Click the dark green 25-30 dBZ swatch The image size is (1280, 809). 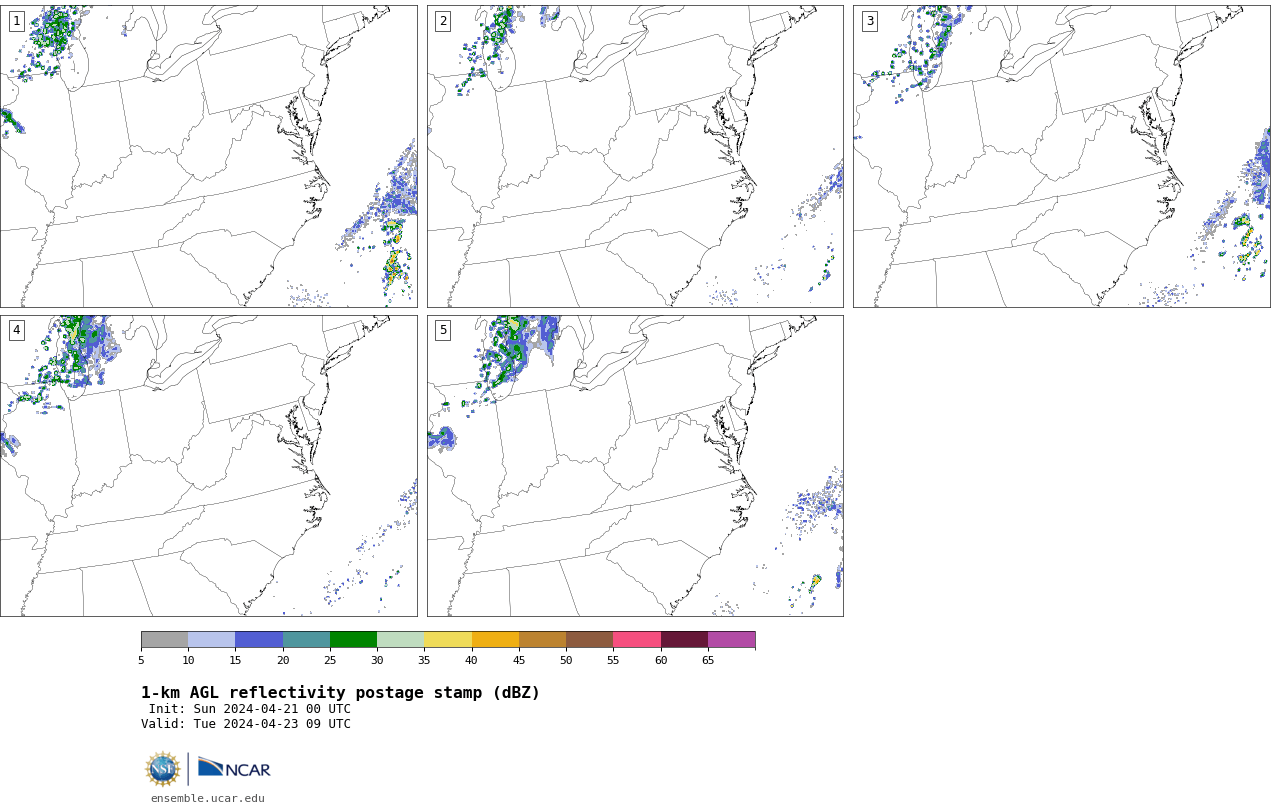[x=353, y=640]
